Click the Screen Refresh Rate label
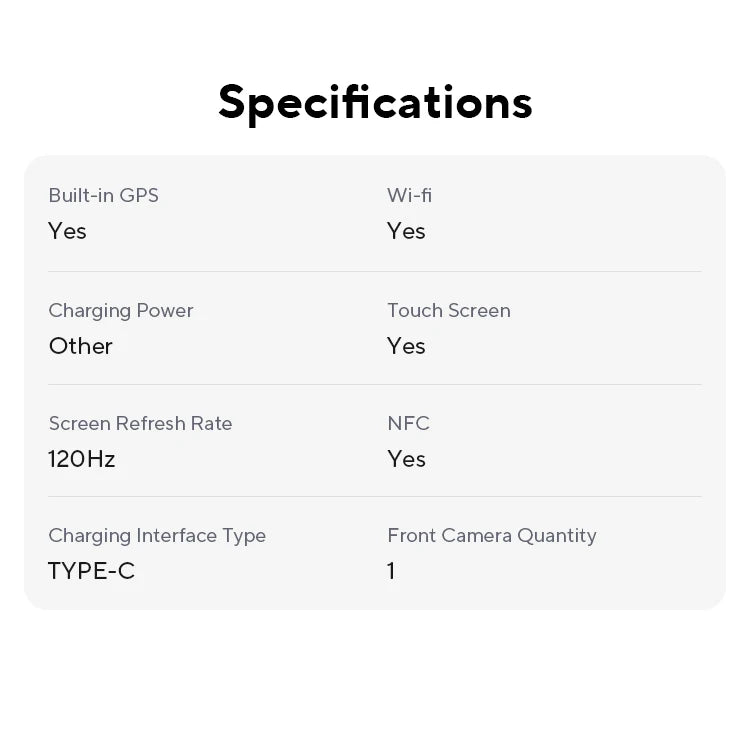The height and width of the screenshot is (750, 750). 140,423
